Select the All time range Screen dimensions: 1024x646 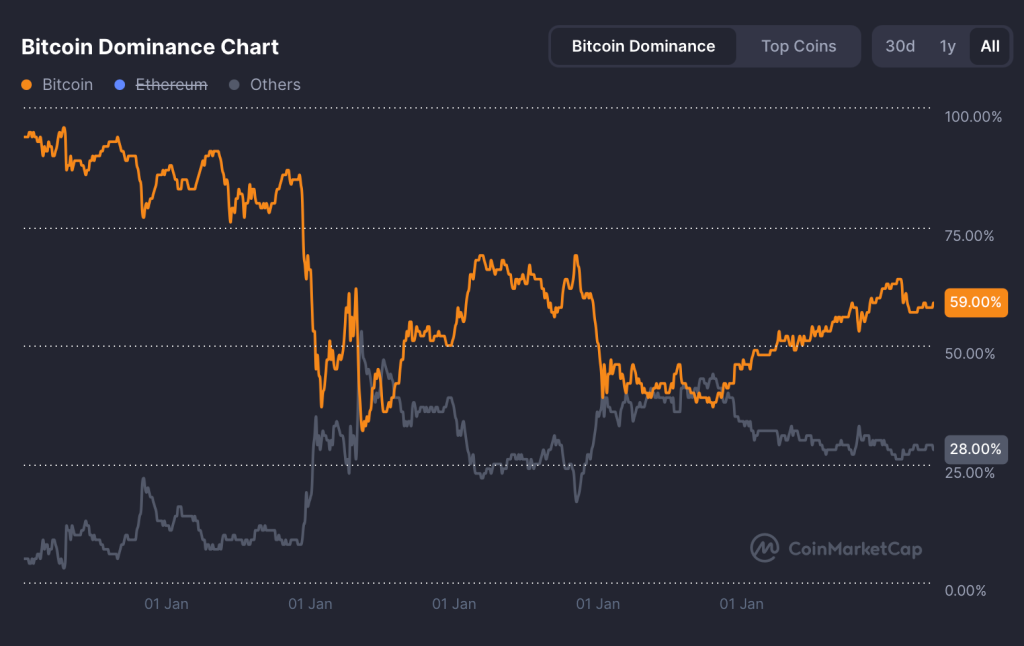pyautogui.click(x=988, y=46)
